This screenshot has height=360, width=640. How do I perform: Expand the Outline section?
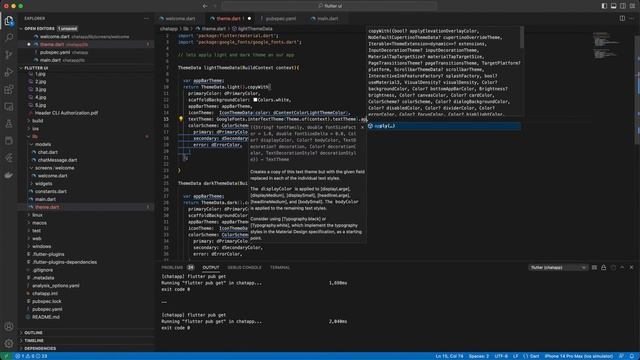tap(33, 333)
